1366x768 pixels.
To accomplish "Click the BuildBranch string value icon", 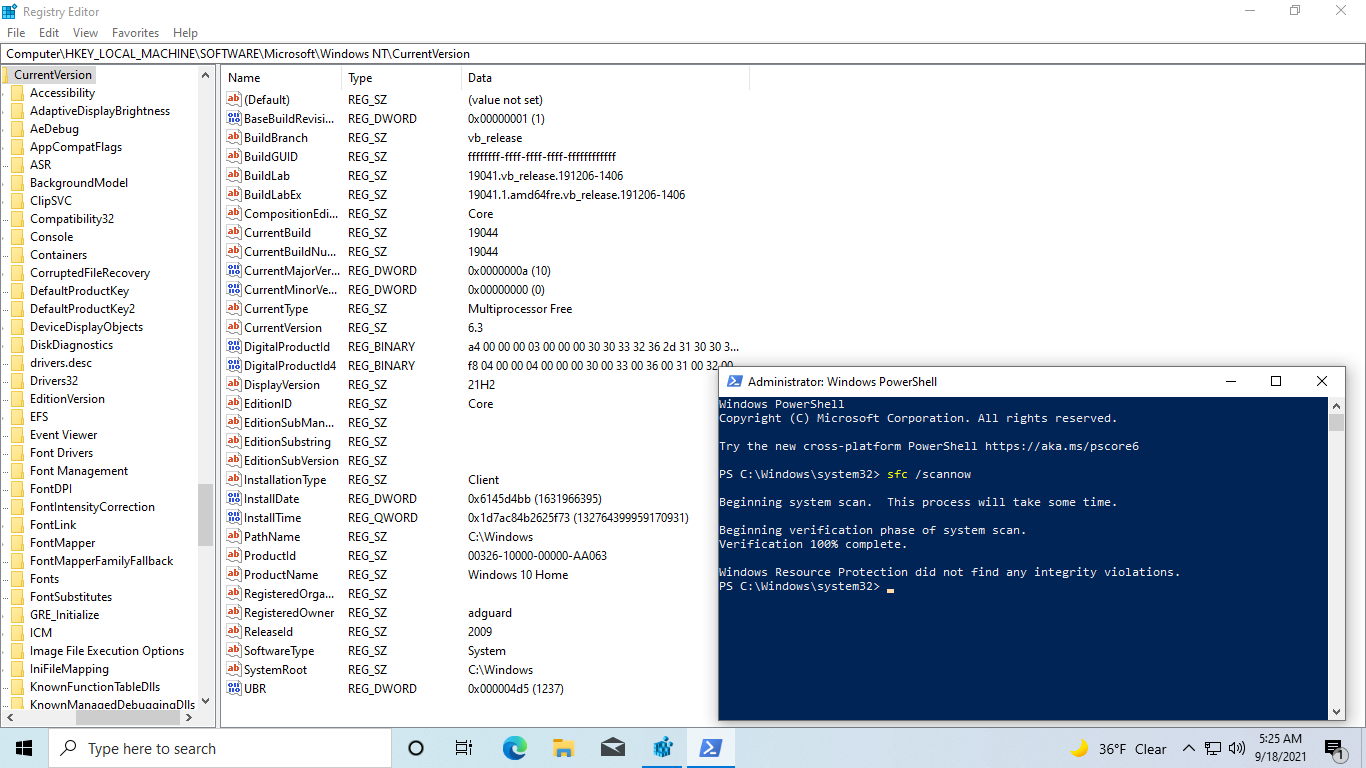I will [x=234, y=138].
